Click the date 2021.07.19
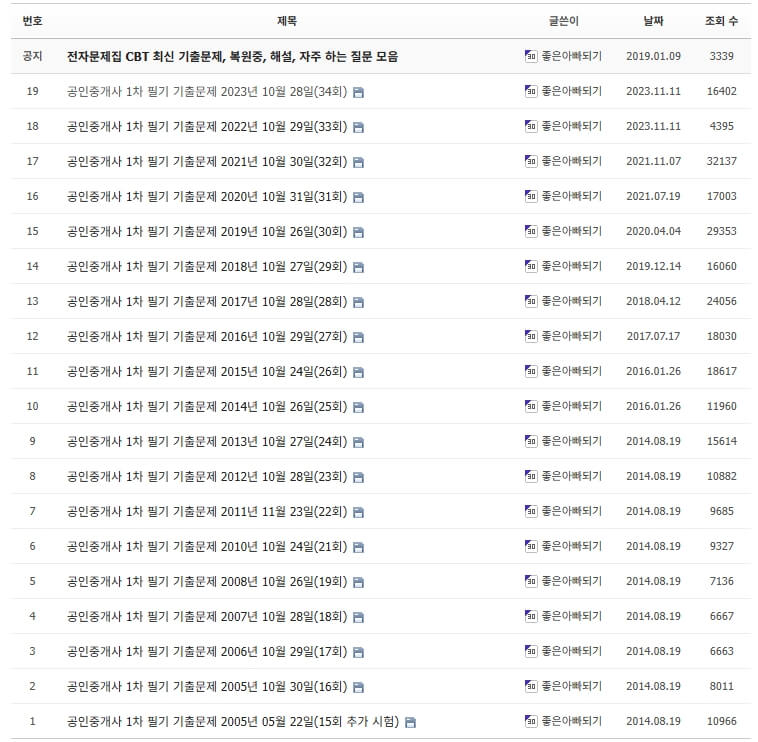 tap(653, 196)
